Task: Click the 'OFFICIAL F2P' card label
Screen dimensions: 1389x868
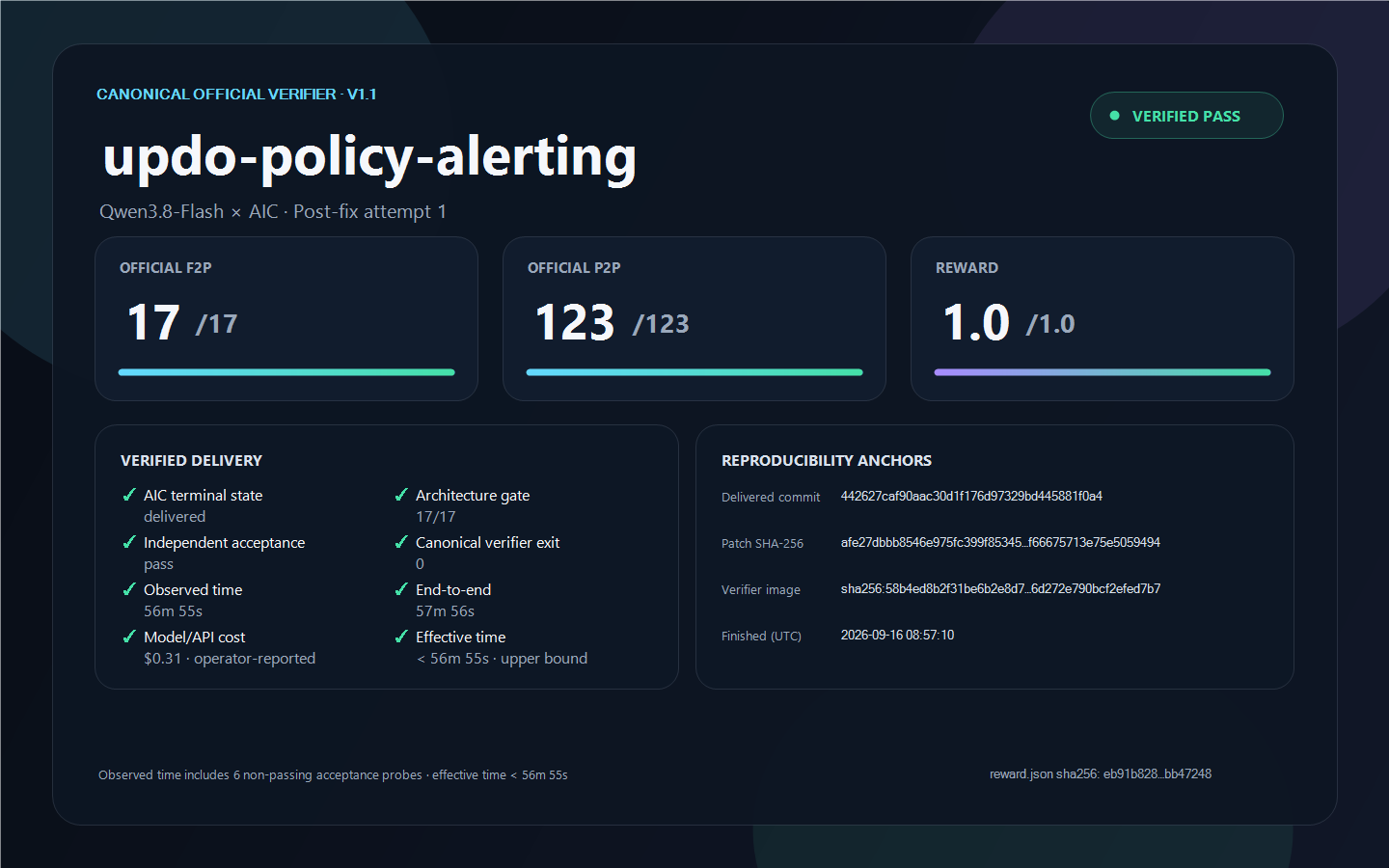Action: point(166,268)
